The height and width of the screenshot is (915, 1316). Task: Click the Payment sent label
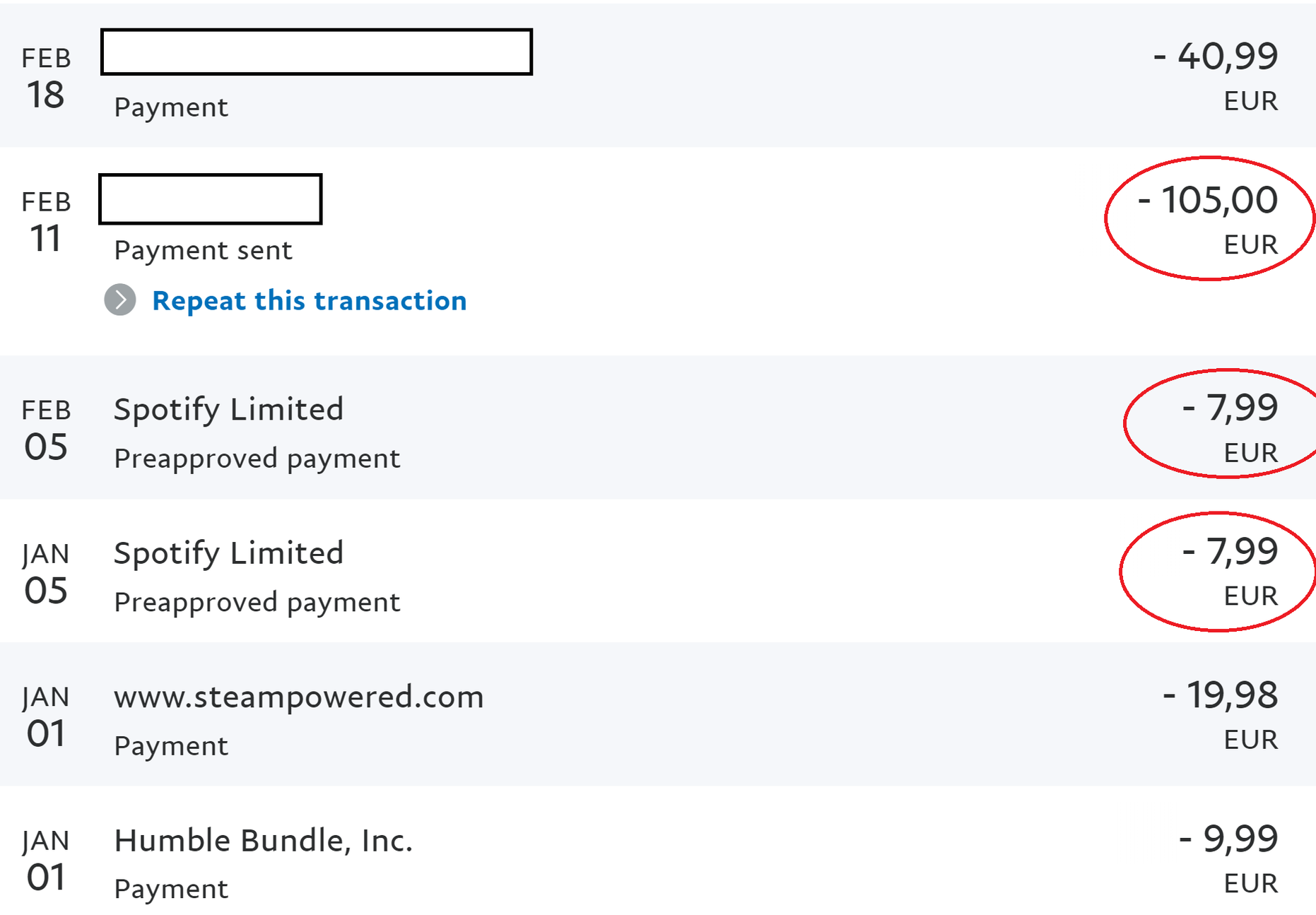click(x=203, y=250)
